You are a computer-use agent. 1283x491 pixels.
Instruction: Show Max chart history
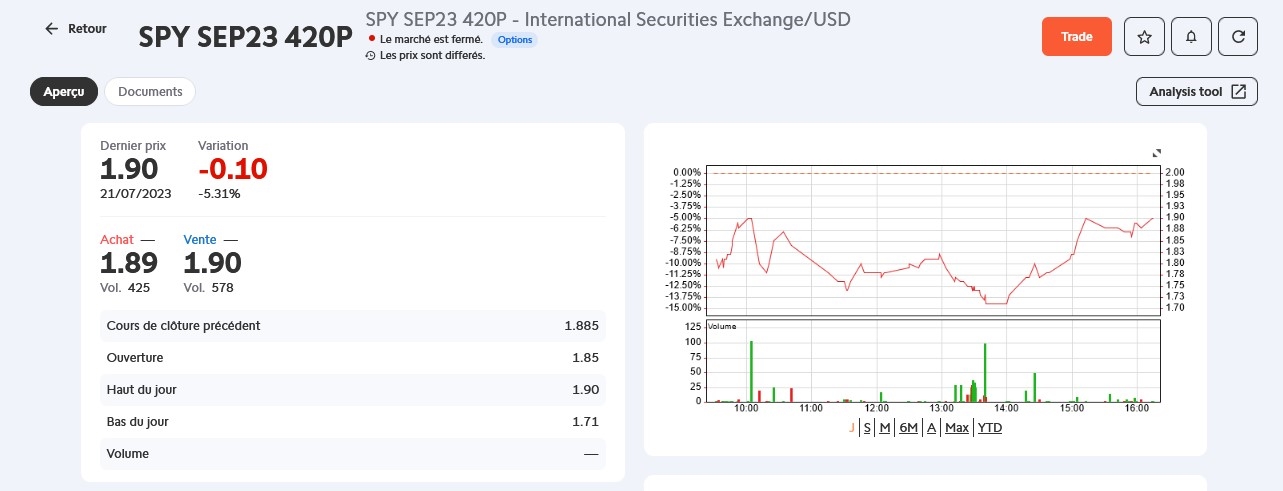[957, 428]
